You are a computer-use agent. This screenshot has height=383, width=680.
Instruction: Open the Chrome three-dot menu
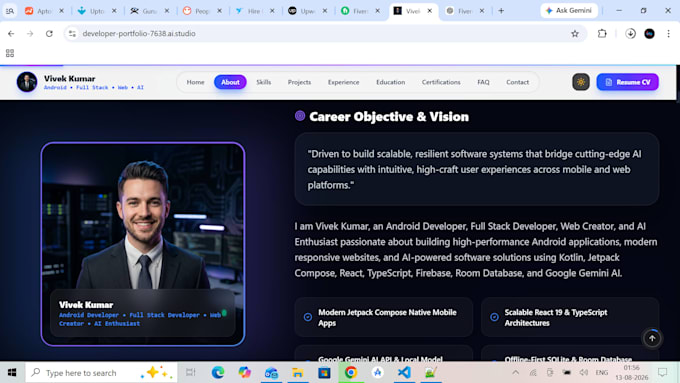coord(668,33)
